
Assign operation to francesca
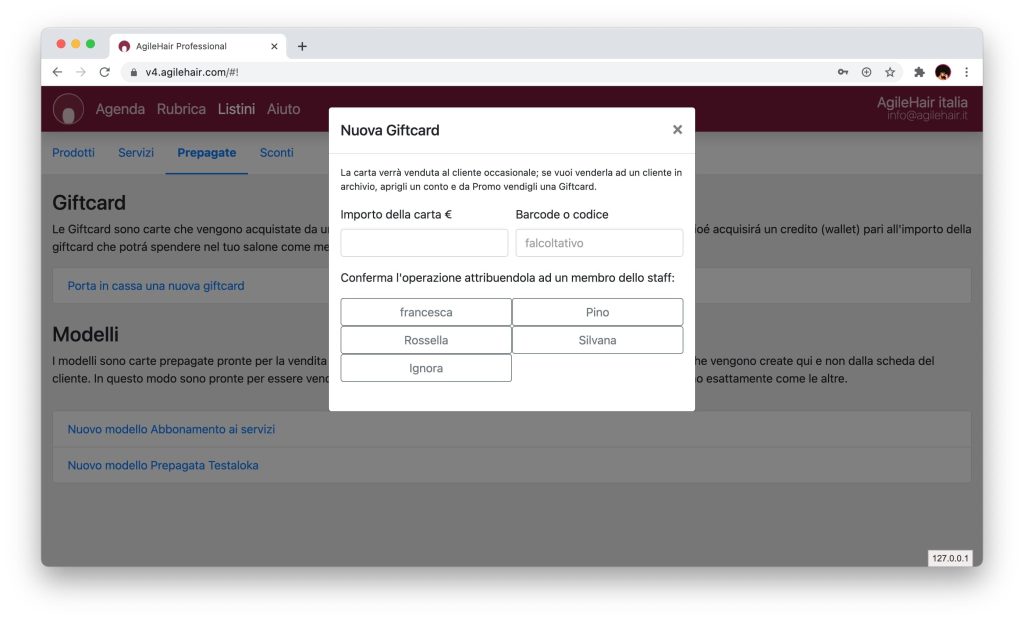pyautogui.click(x=426, y=312)
